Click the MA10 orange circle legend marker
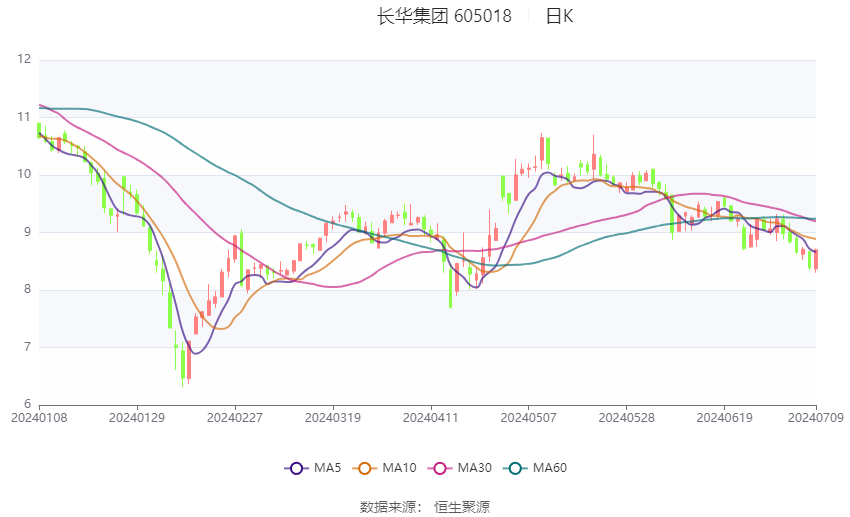850x517 pixels. point(365,467)
